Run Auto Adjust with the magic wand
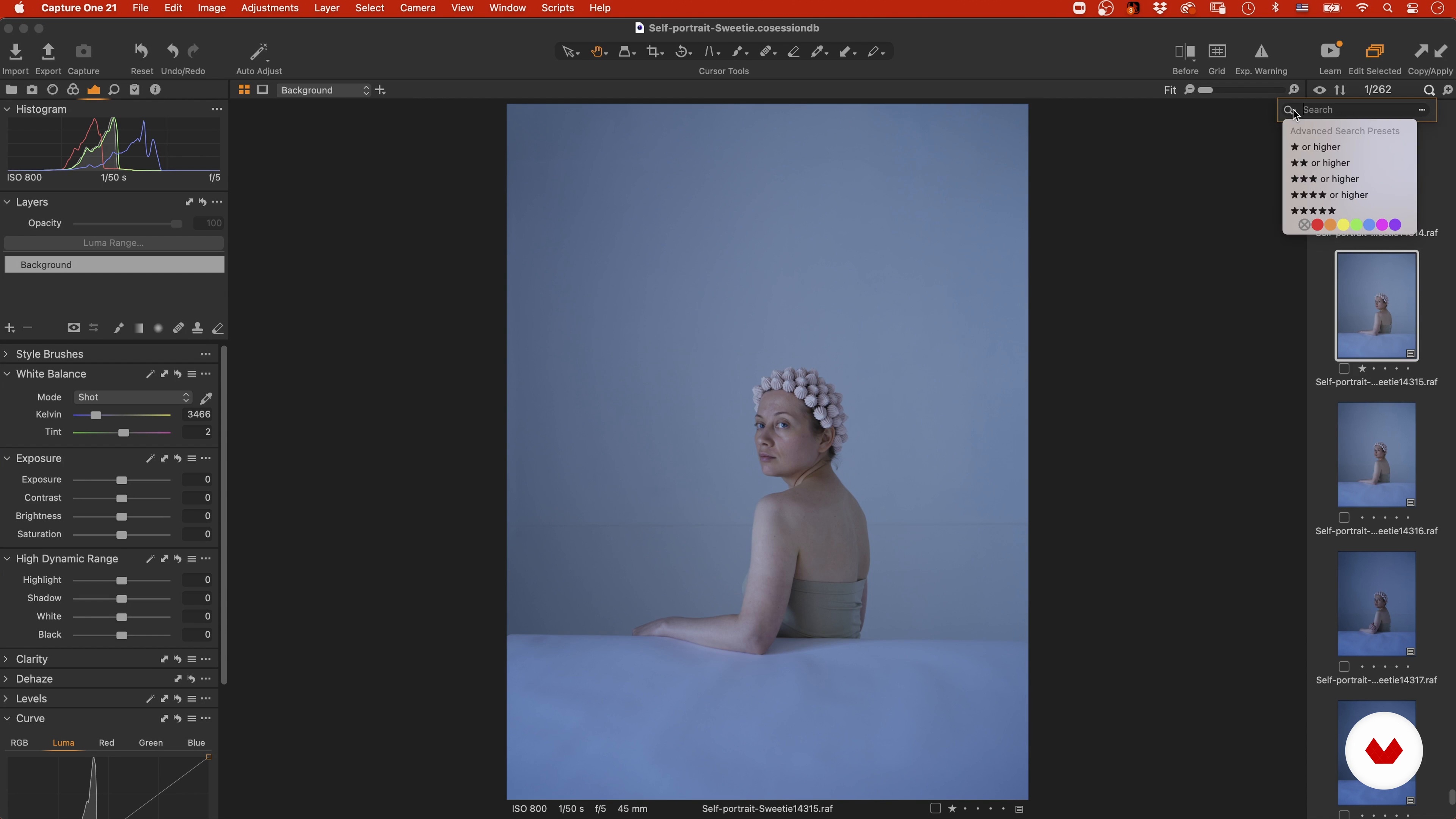 (258, 52)
